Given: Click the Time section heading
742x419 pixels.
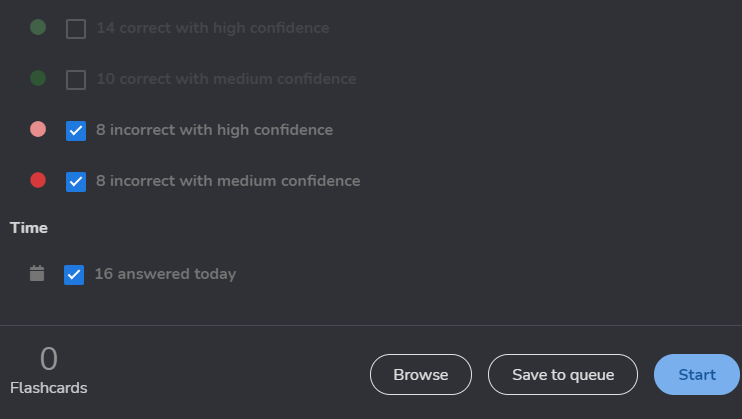Looking at the screenshot, I should (29, 228).
